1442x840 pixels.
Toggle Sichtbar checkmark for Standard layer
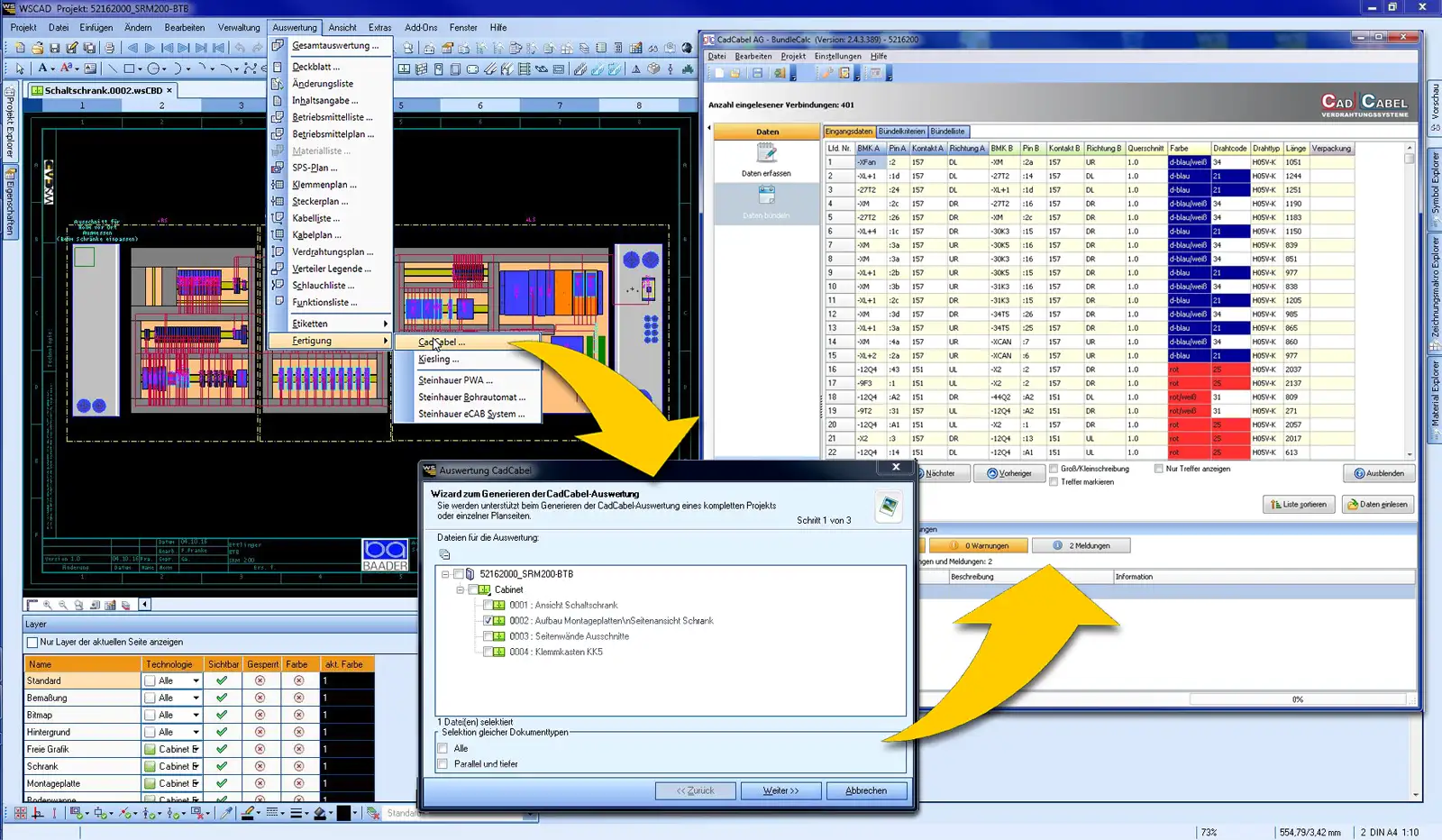222,680
